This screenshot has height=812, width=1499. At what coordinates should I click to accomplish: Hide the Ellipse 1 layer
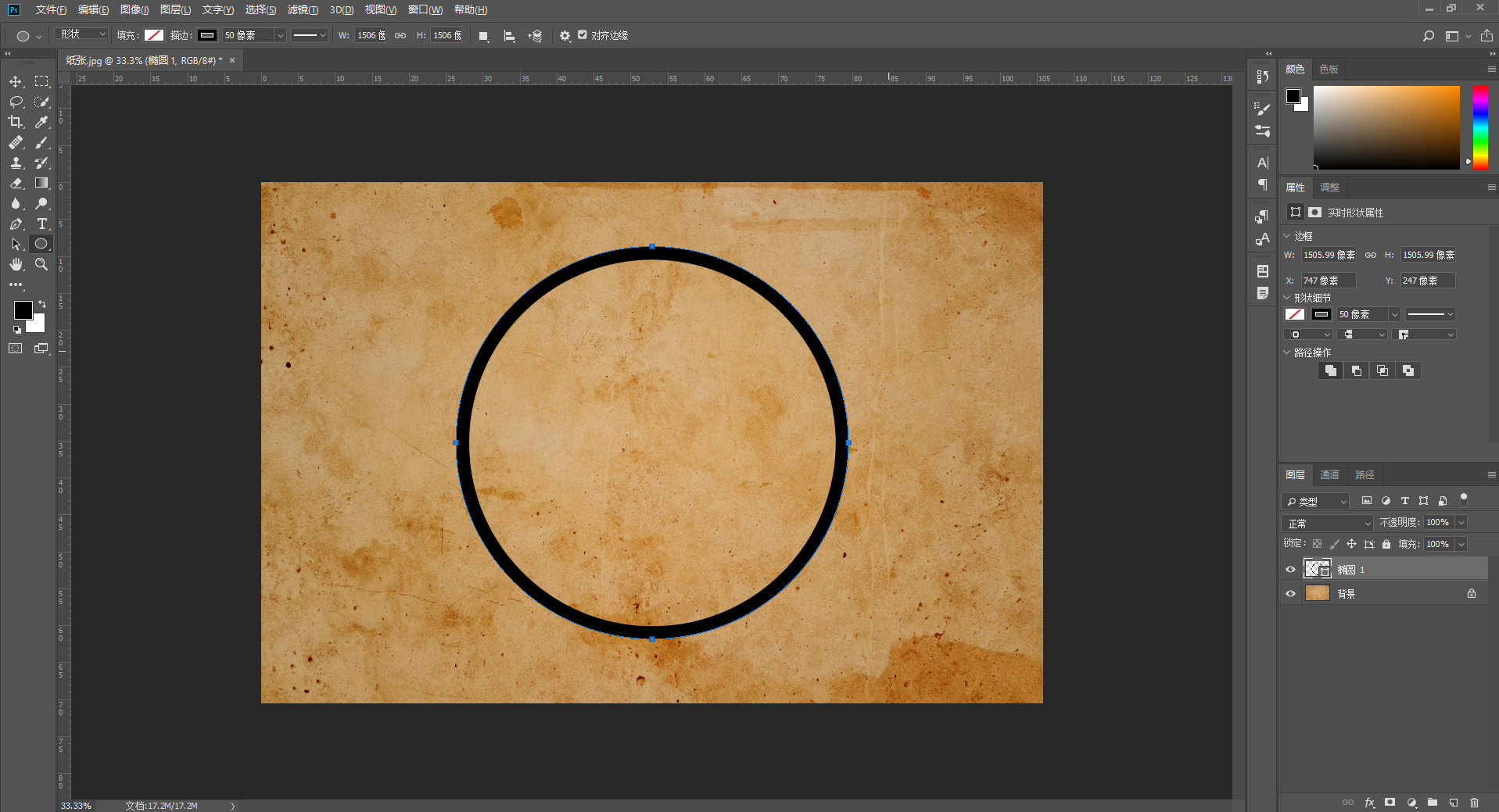pos(1290,570)
